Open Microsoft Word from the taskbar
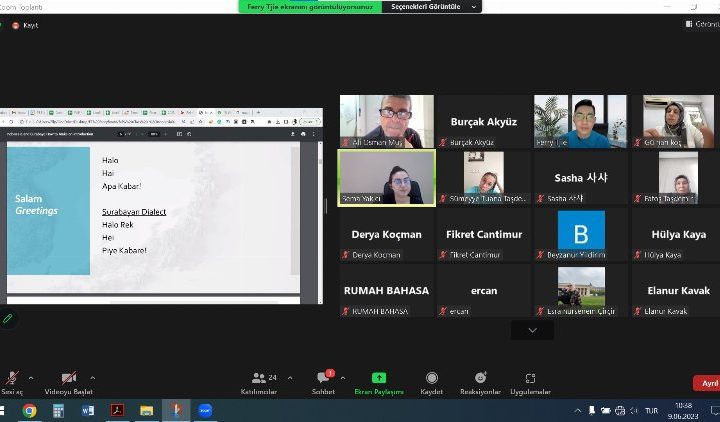This screenshot has height=422, width=720. click(87, 410)
